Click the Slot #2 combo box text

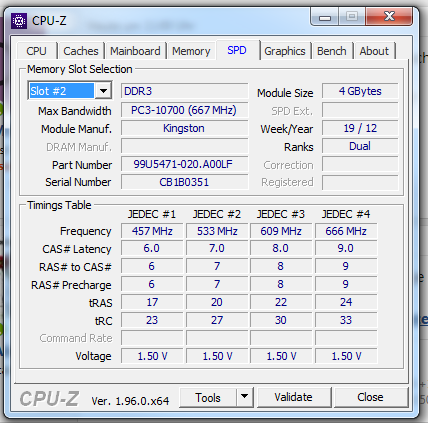click(62, 91)
